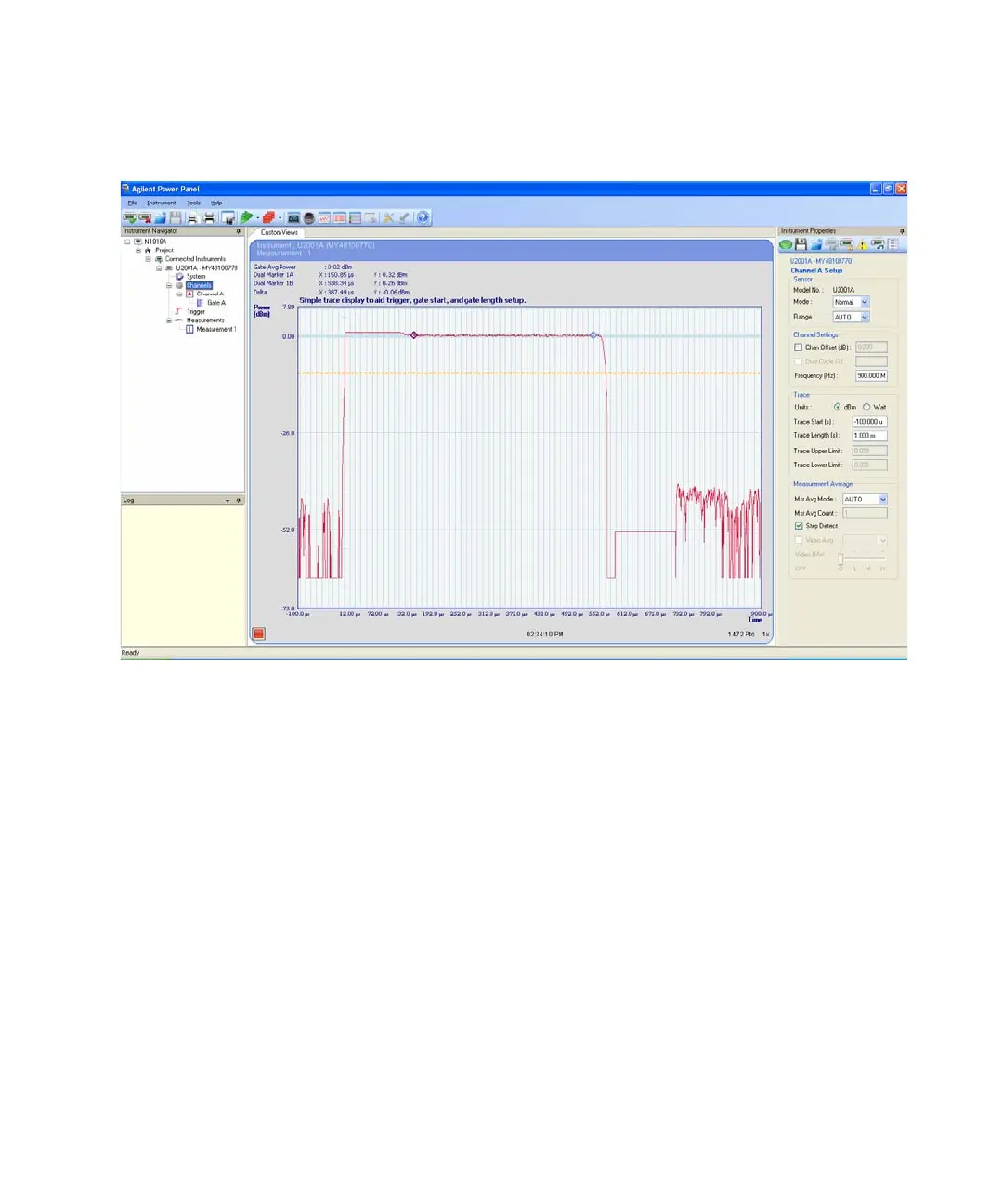
Task: Open the dropdown arrow beside the red stop icon
Action: click(x=280, y=218)
